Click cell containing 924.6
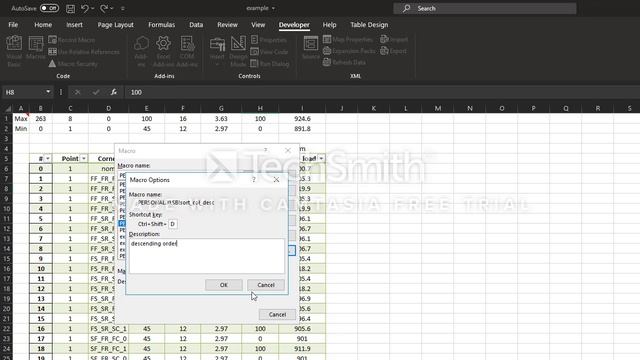640x360 pixels. [x=302, y=119]
